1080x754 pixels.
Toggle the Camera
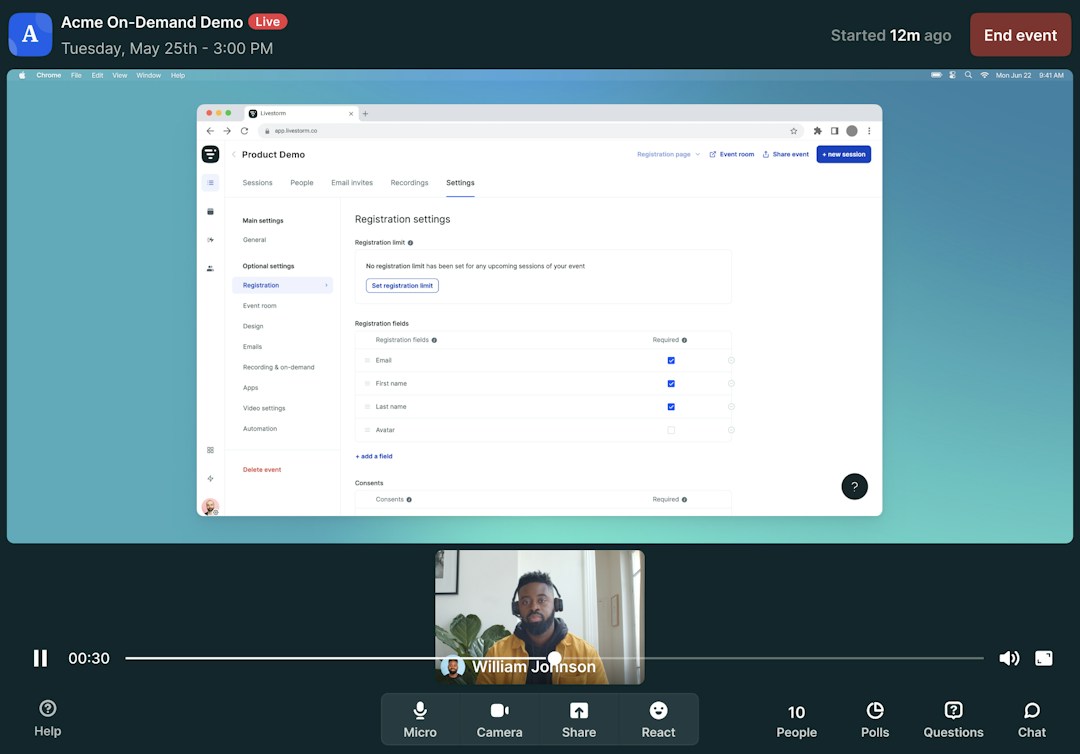[499, 720]
